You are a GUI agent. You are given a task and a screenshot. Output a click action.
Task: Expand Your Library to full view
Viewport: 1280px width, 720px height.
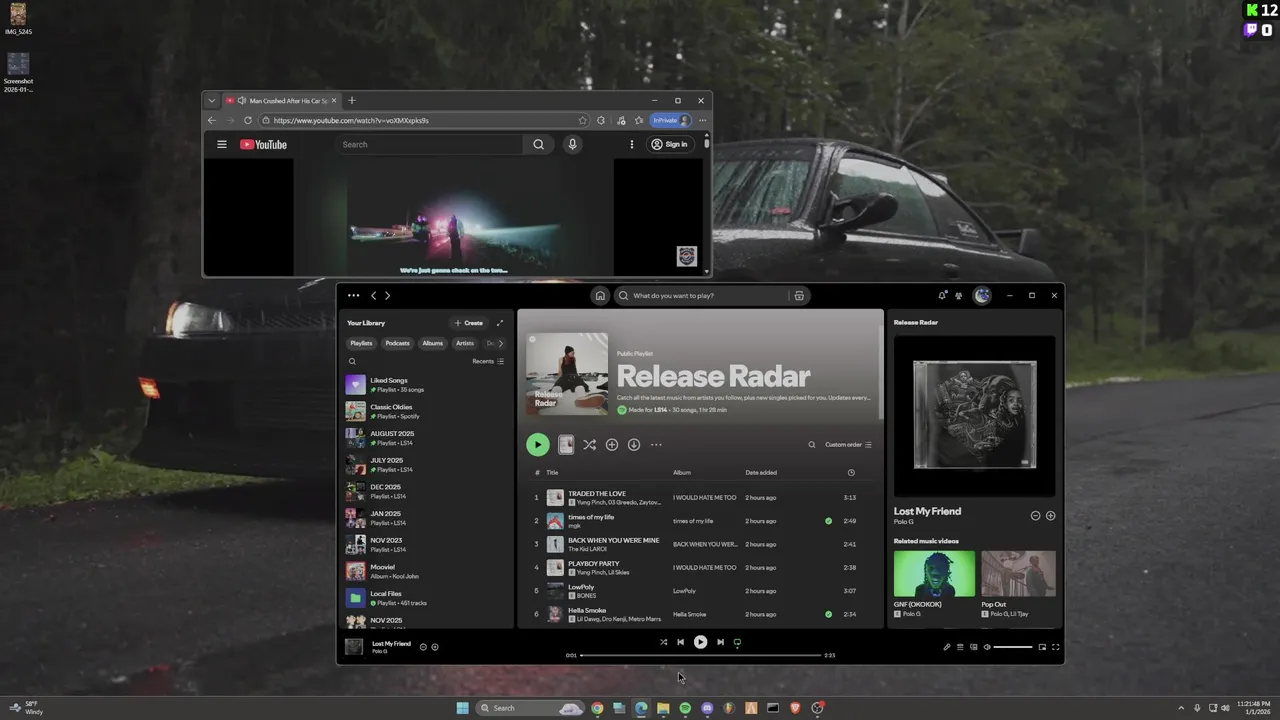(500, 323)
